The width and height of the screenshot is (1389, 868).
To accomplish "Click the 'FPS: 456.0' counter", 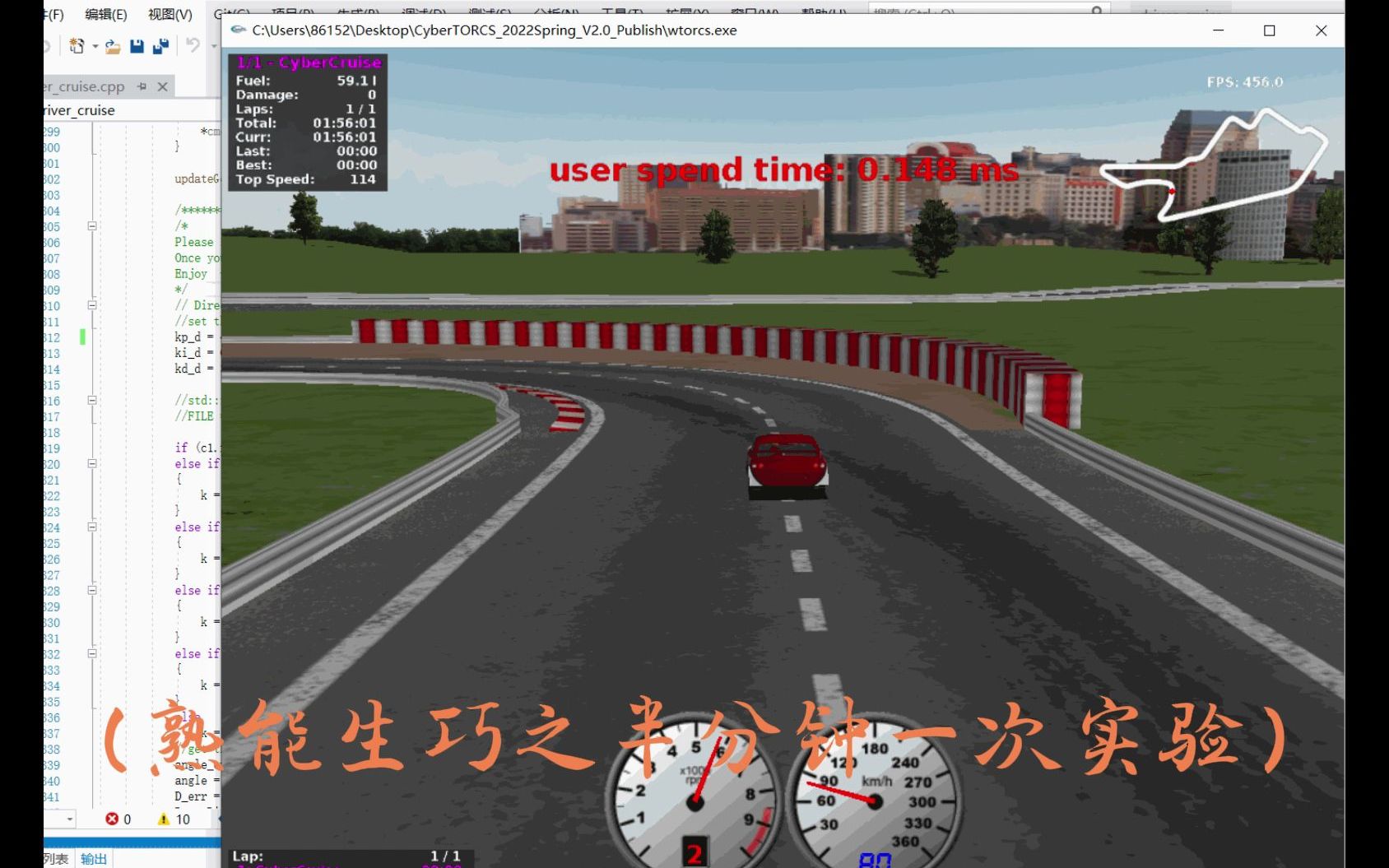I will pos(1244,82).
